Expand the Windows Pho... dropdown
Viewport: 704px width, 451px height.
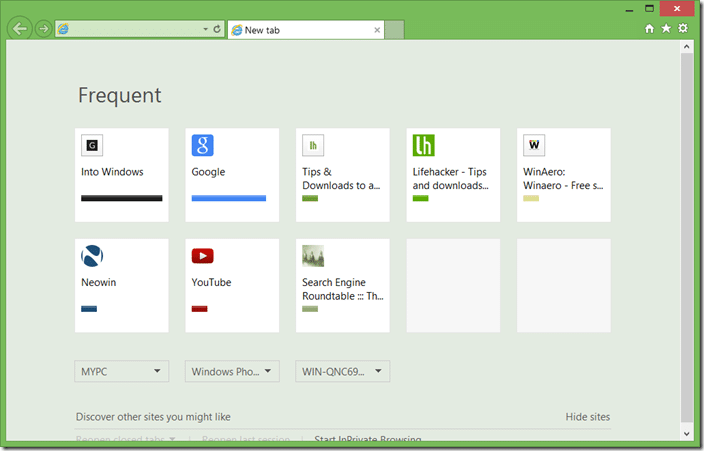pos(232,371)
